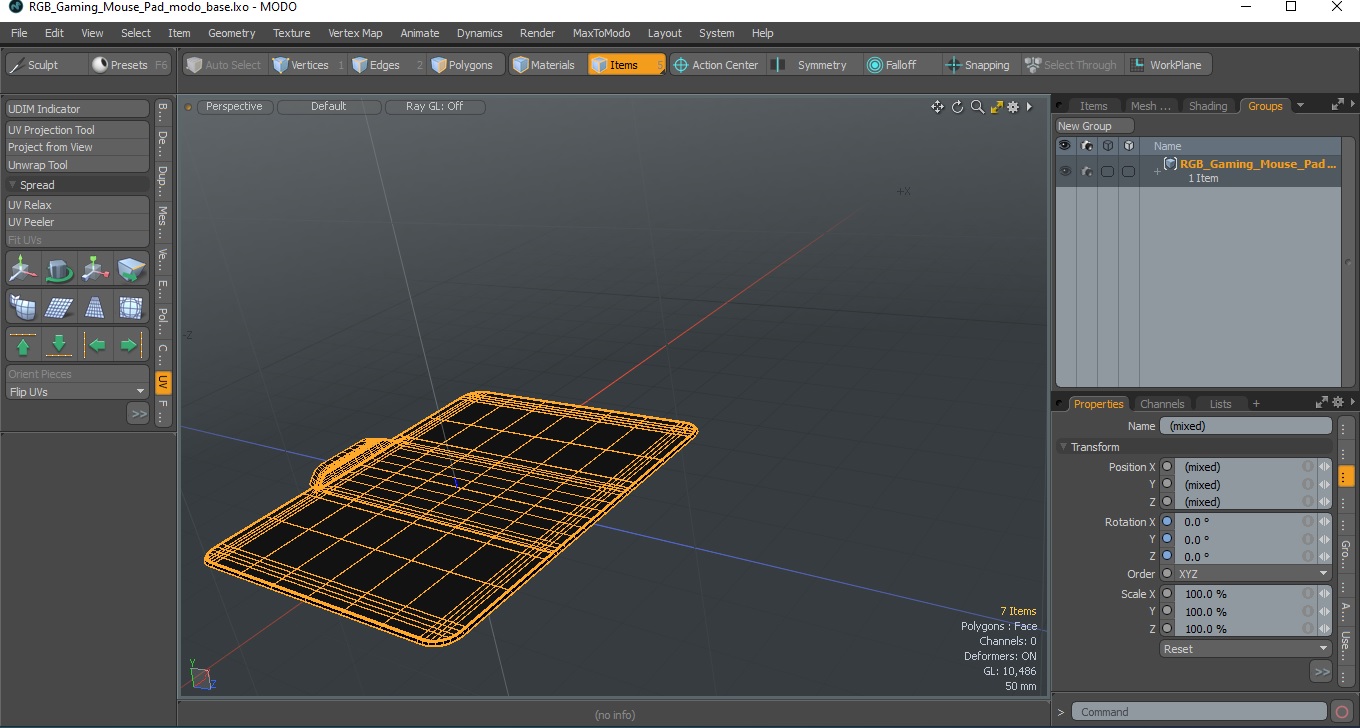
Task: Toggle visibility eye for RGB_Gaming_Mouse_Pad group
Action: (1065, 171)
